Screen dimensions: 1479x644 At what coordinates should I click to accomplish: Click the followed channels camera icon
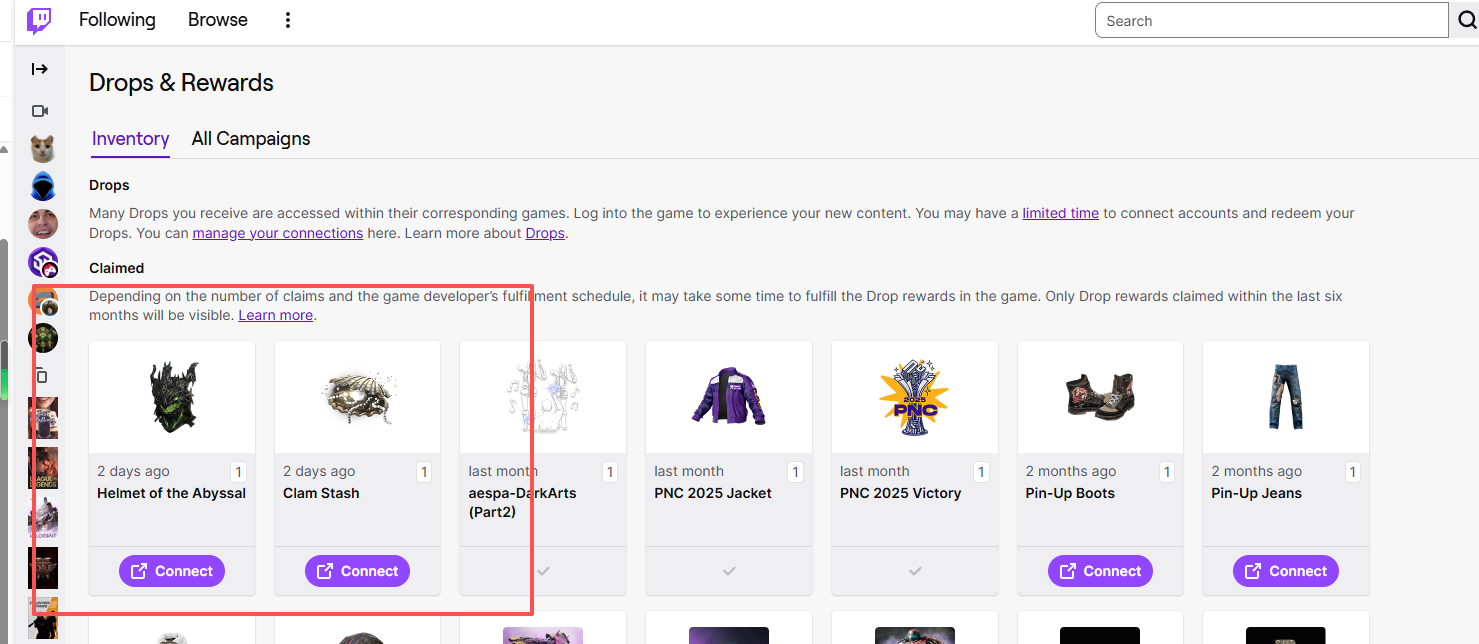point(41,111)
